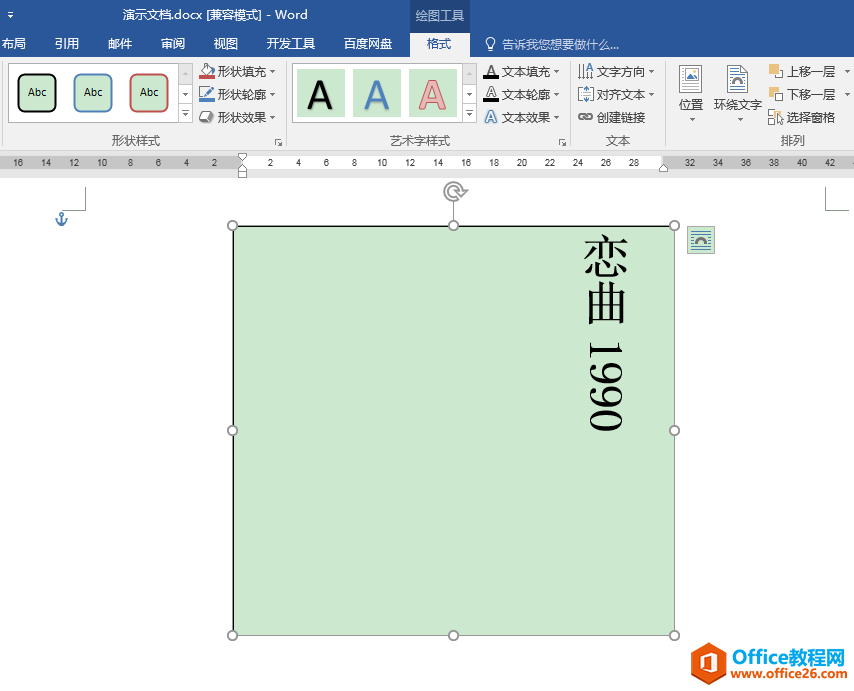
Task: Click the Align Text (对齐文本) icon
Action: click(585, 94)
